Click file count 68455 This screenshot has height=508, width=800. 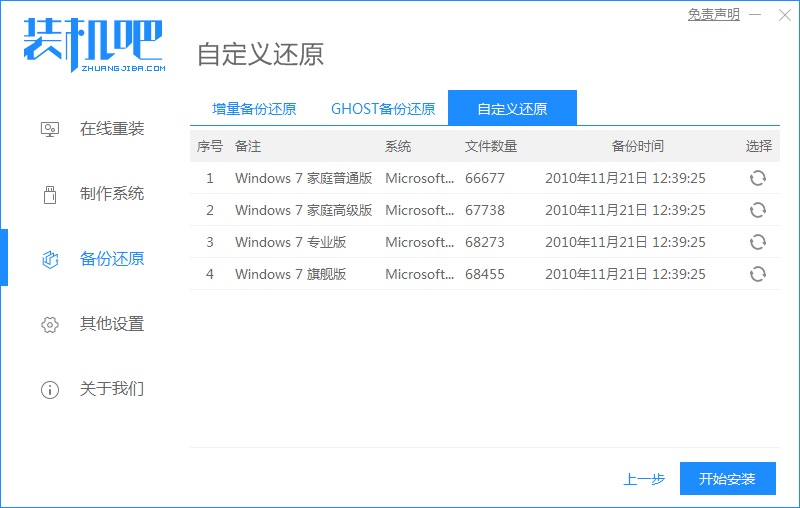pos(485,274)
